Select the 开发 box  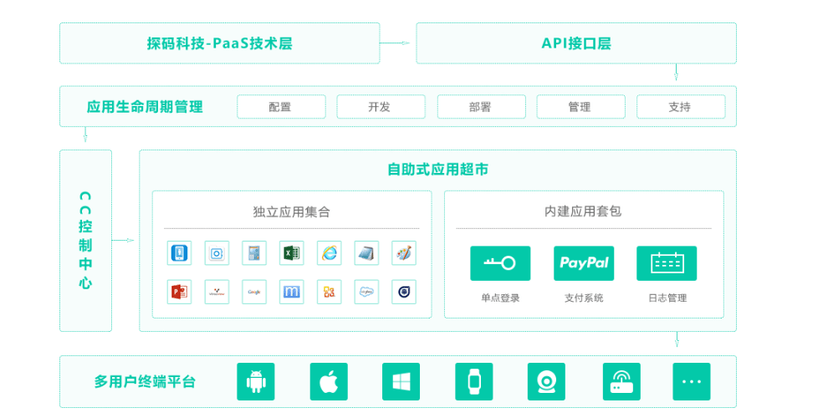381,107
